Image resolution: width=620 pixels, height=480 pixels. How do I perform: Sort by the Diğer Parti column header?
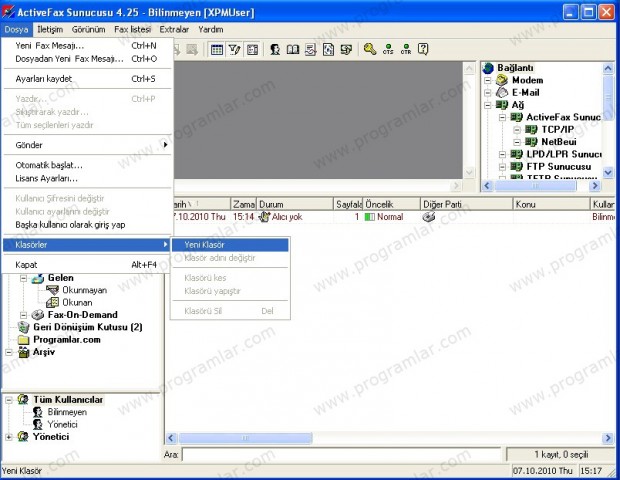pos(467,204)
